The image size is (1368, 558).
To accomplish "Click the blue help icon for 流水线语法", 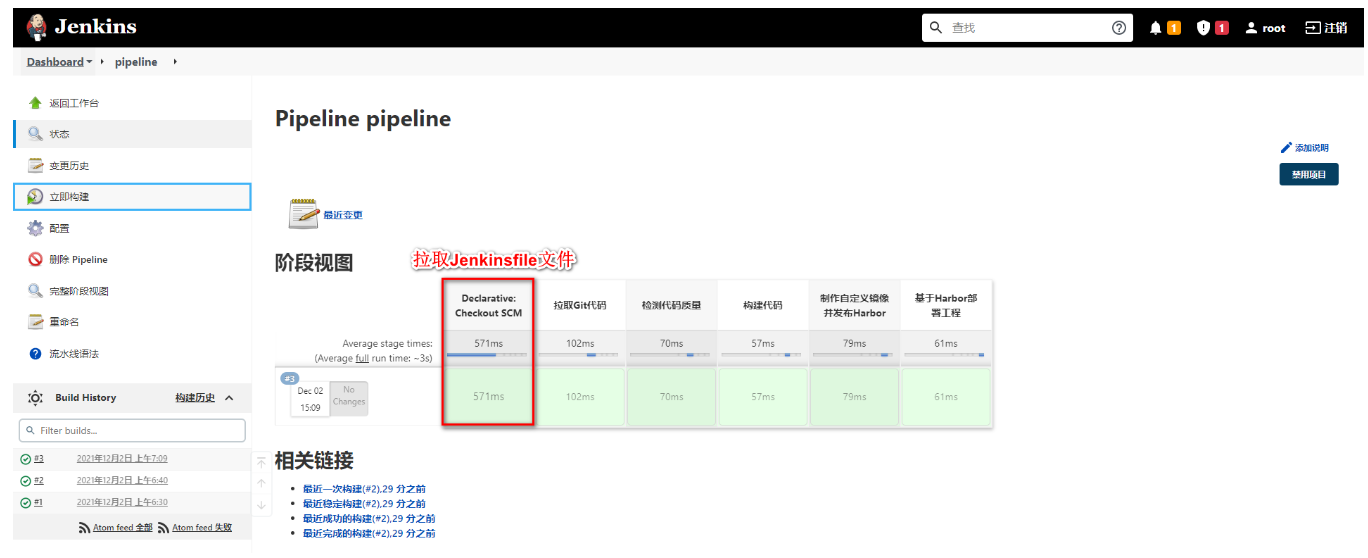I will point(35,354).
